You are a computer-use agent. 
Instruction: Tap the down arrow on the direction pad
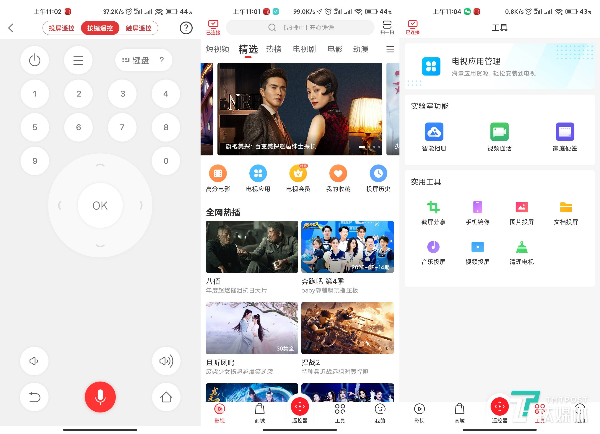coord(100,245)
